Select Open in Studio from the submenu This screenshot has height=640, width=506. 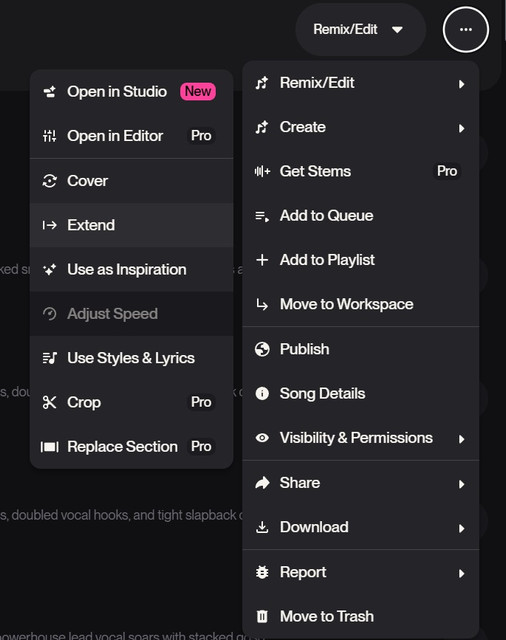pos(131,92)
